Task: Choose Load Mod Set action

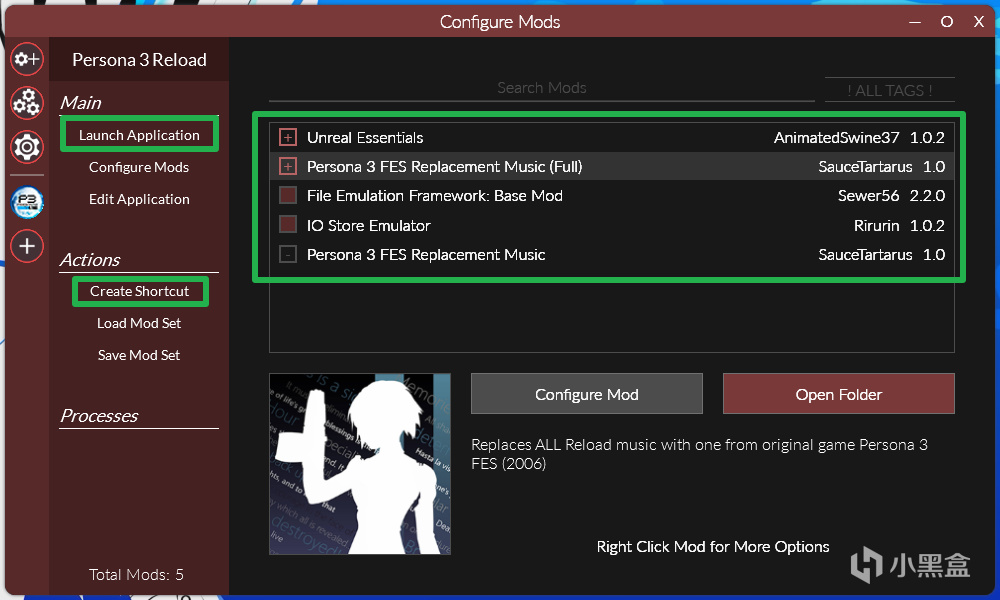Action: [139, 323]
